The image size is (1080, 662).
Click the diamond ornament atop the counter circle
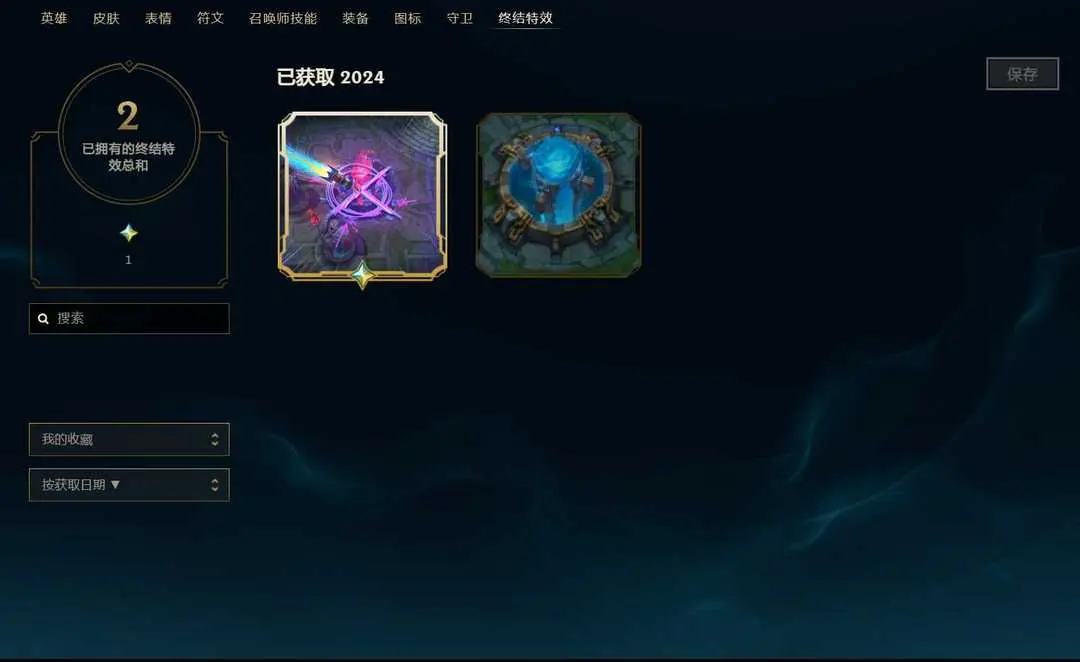click(129, 65)
